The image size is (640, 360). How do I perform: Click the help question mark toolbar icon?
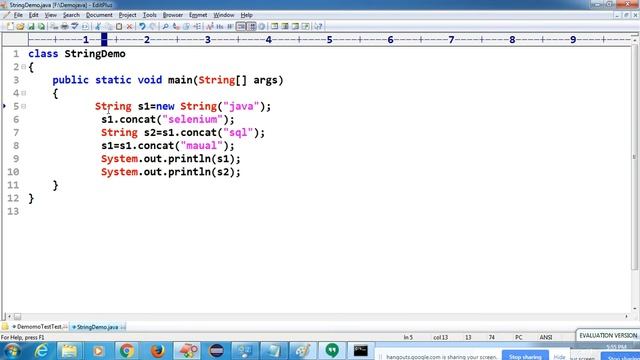point(318,27)
